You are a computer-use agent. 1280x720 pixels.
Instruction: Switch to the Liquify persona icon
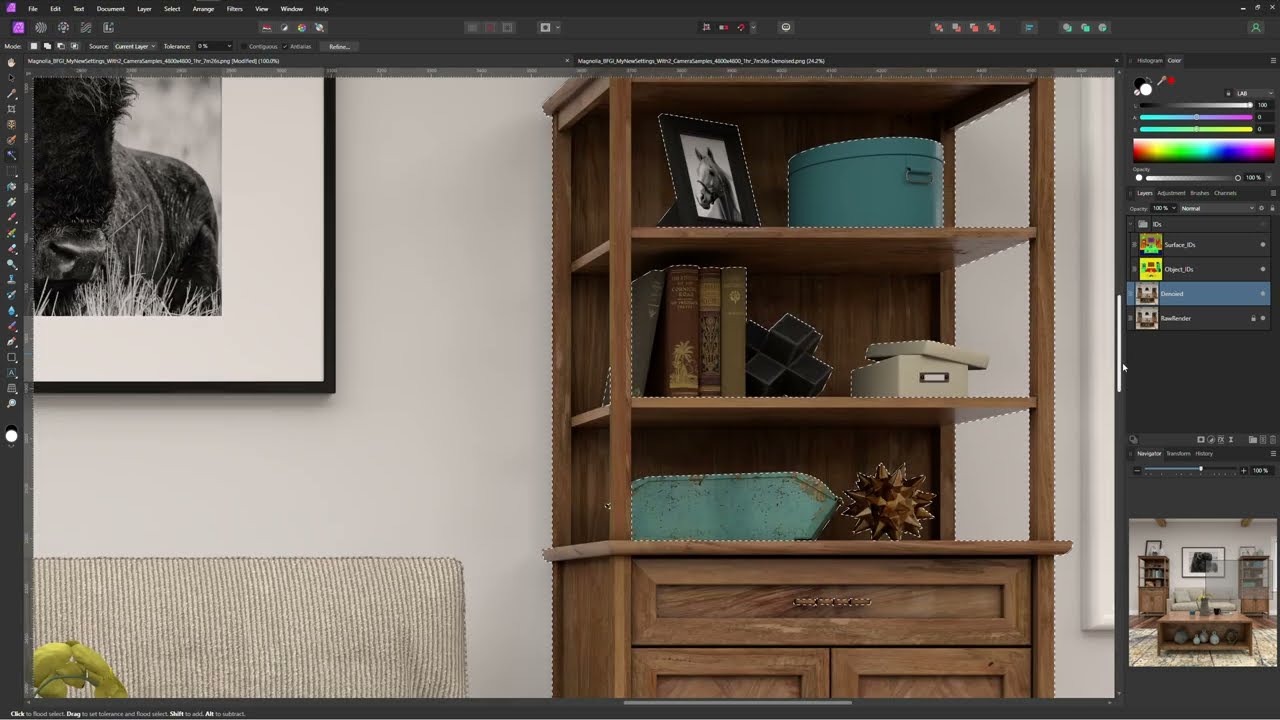[42, 27]
